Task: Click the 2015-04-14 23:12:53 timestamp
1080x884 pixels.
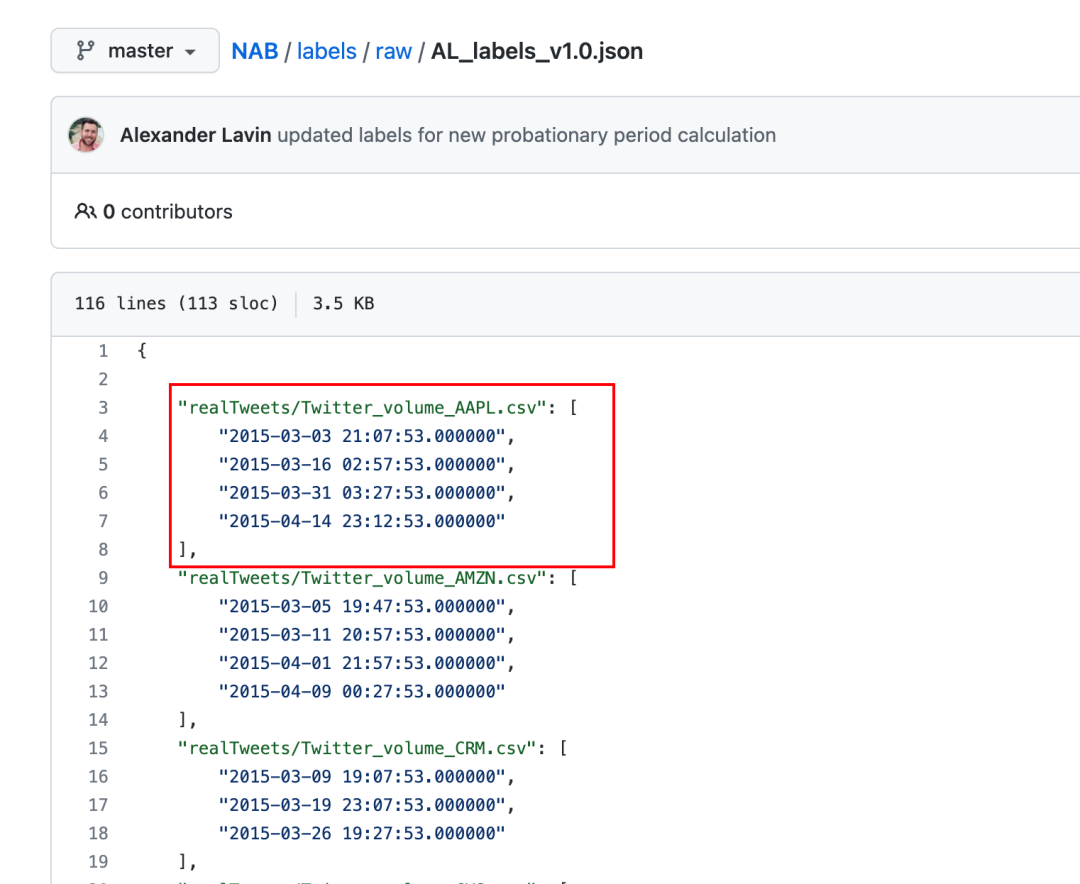Action: 362,522
